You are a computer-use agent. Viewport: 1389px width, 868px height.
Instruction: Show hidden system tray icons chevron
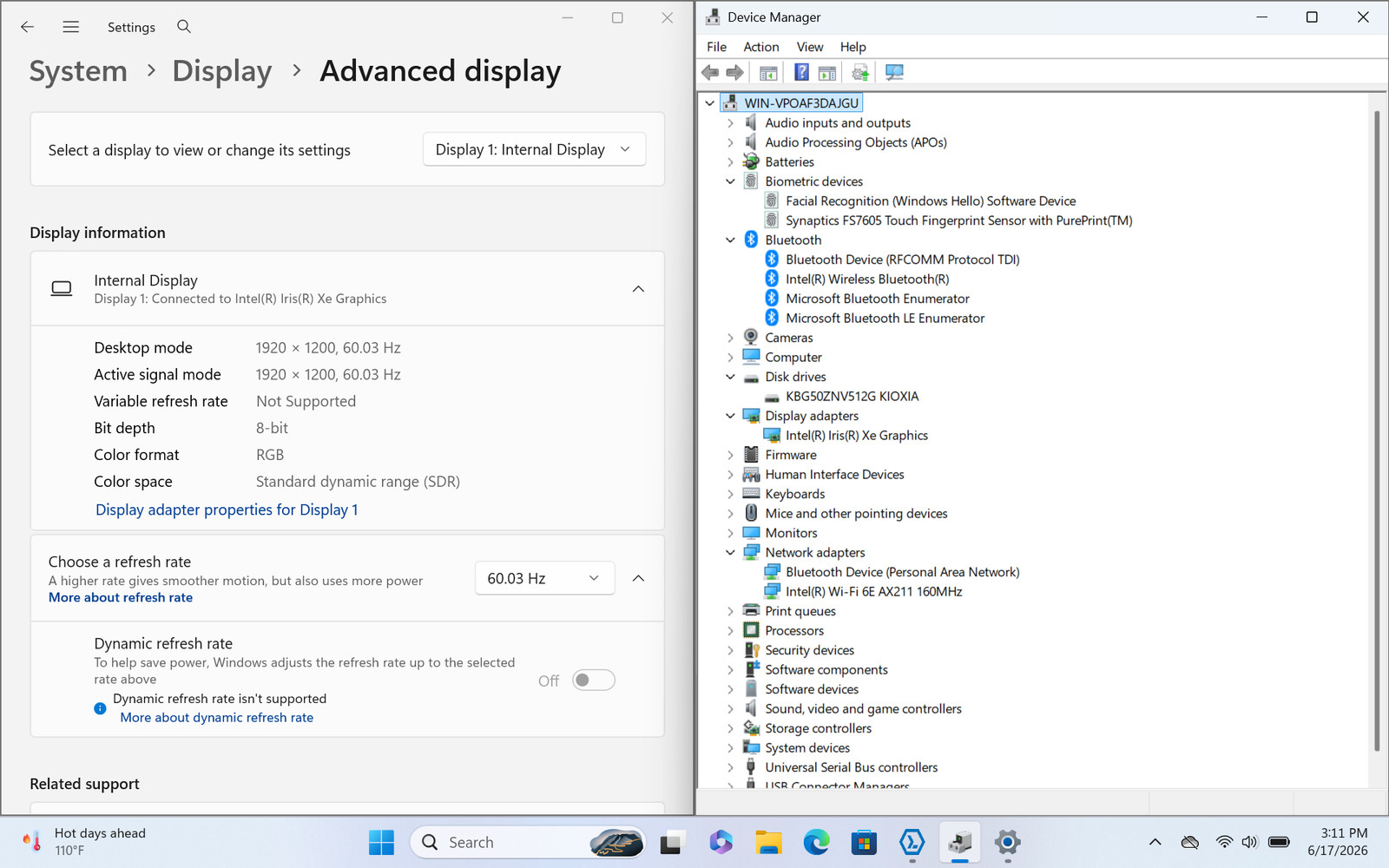[x=1155, y=842]
